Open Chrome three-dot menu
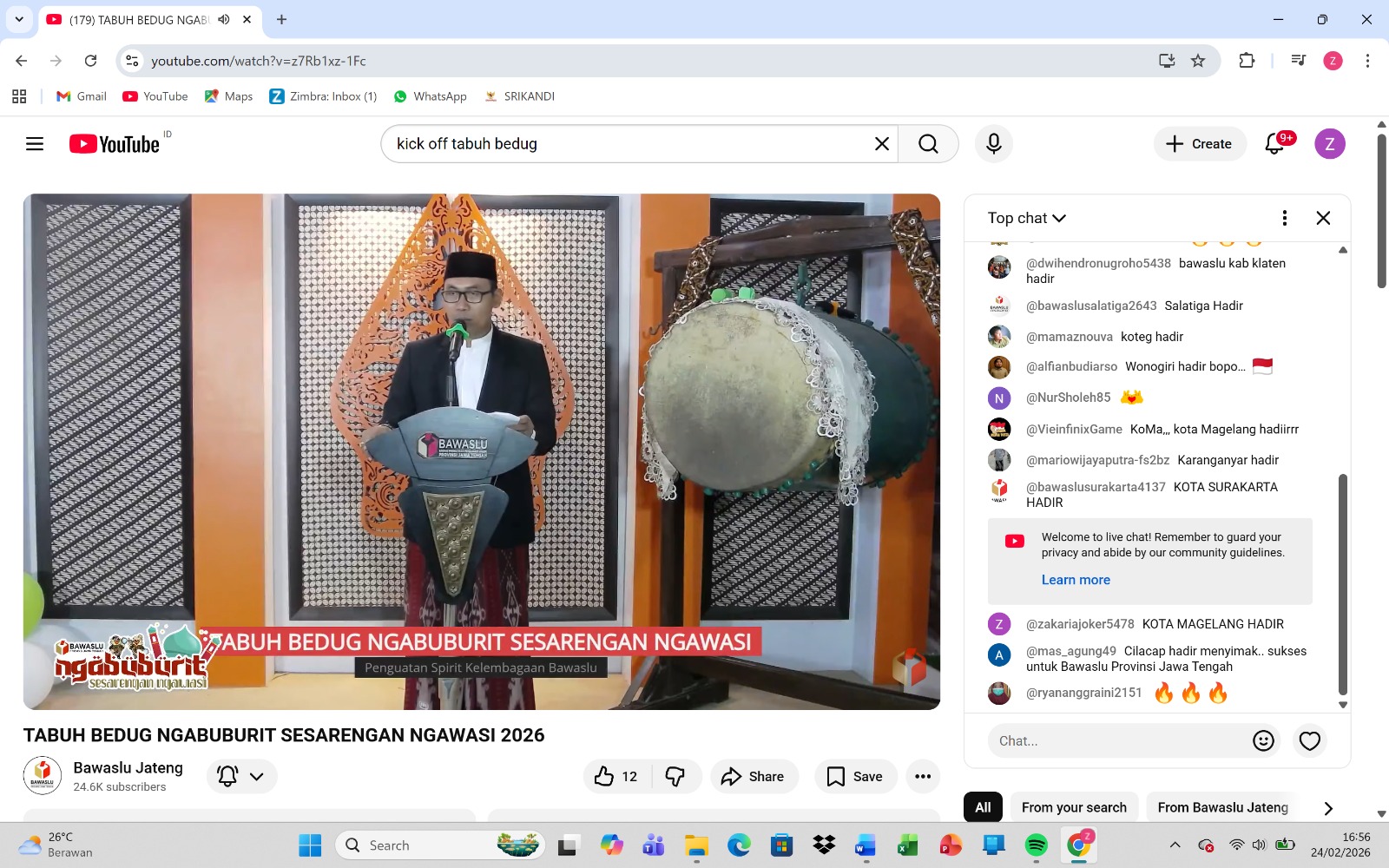The width and height of the screenshot is (1389, 868). coord(1367,61)
